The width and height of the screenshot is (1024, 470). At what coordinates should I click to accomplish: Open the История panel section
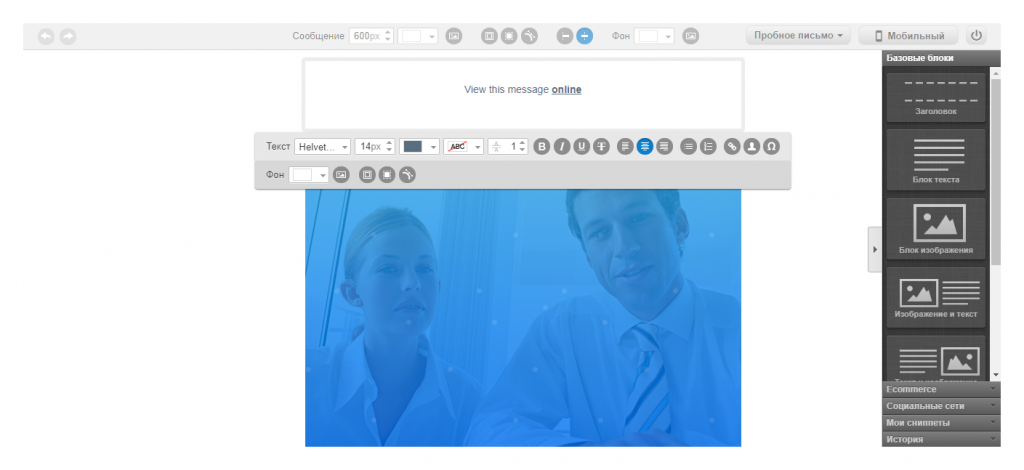[940, 439]
